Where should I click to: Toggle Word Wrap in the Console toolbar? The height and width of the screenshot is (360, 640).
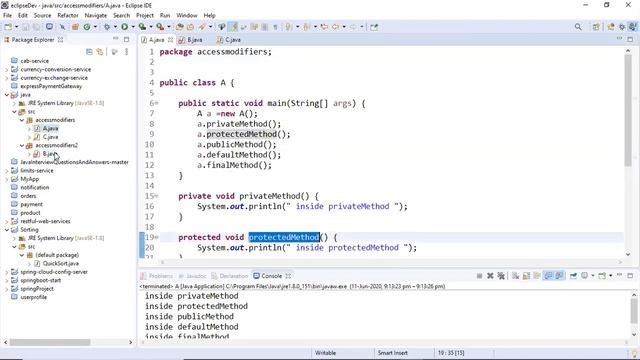pyautogui.click(x=537, y=276)
